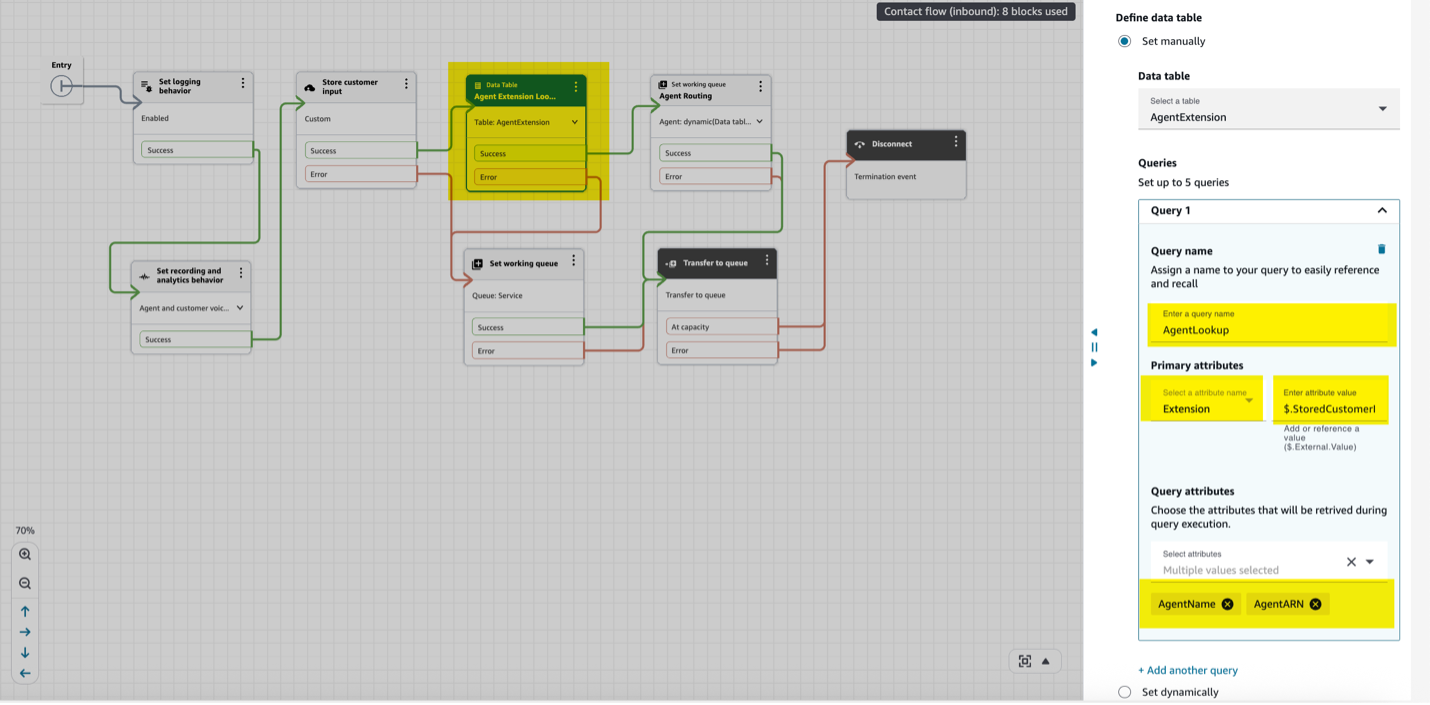This screenshot has height=705, width=1430.
Task: Select the Set manually radio button
Action: [1125, 41]
